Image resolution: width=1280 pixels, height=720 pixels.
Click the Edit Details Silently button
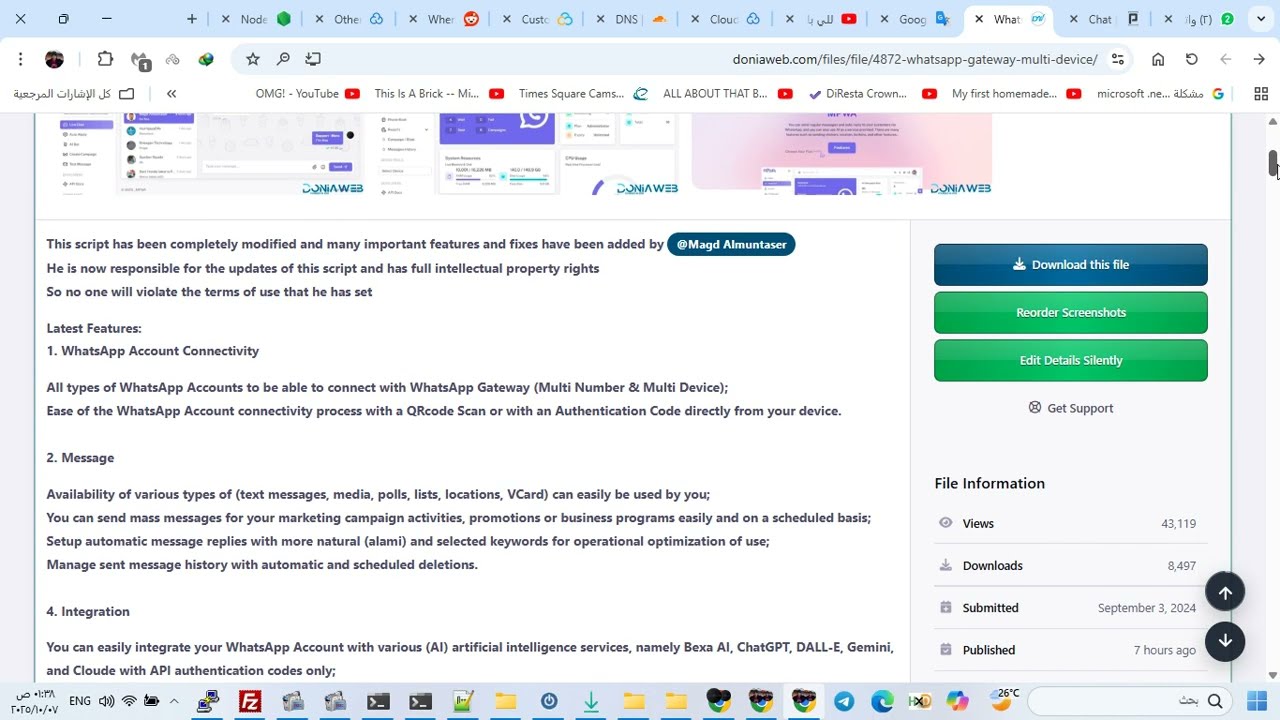coord(1071,360)
